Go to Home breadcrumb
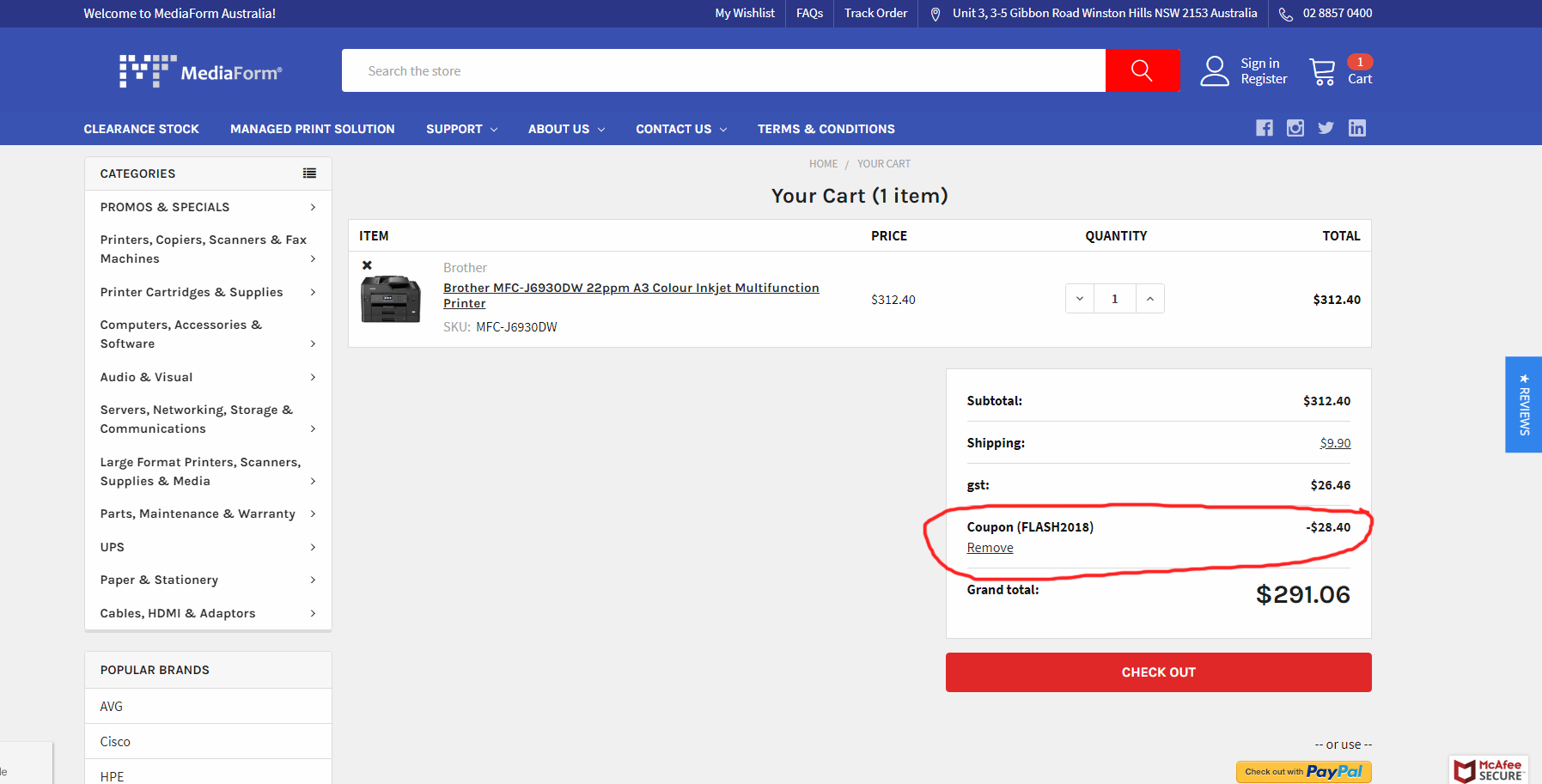Viewport: 1542px width, 784px height. point(823,164)
